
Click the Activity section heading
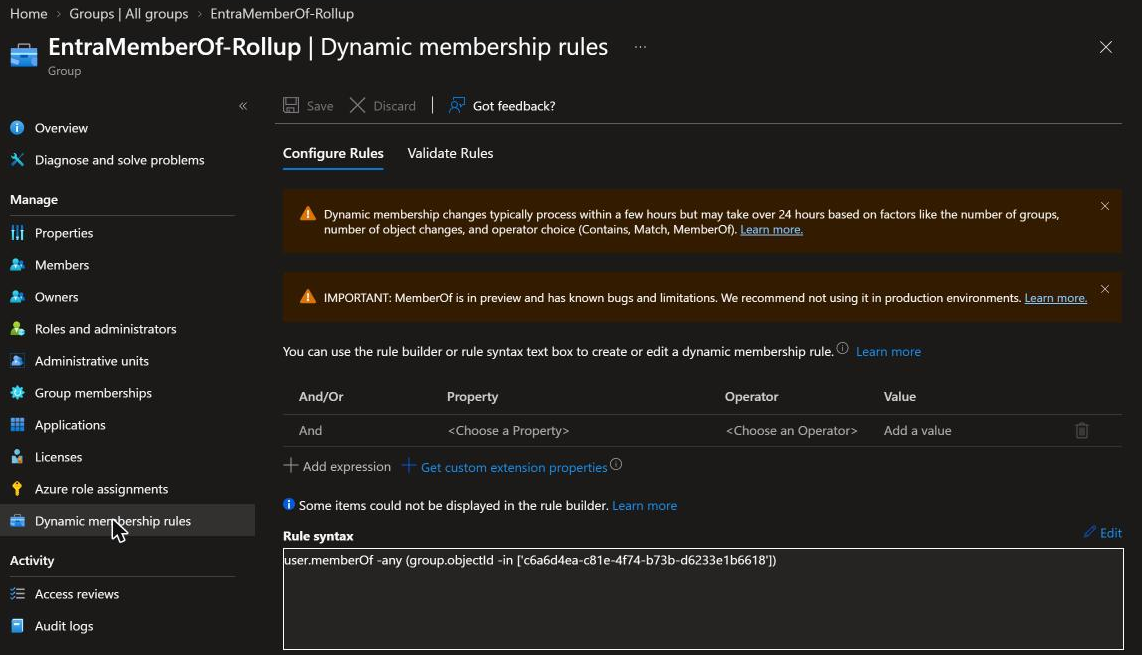tap(31, 560)
